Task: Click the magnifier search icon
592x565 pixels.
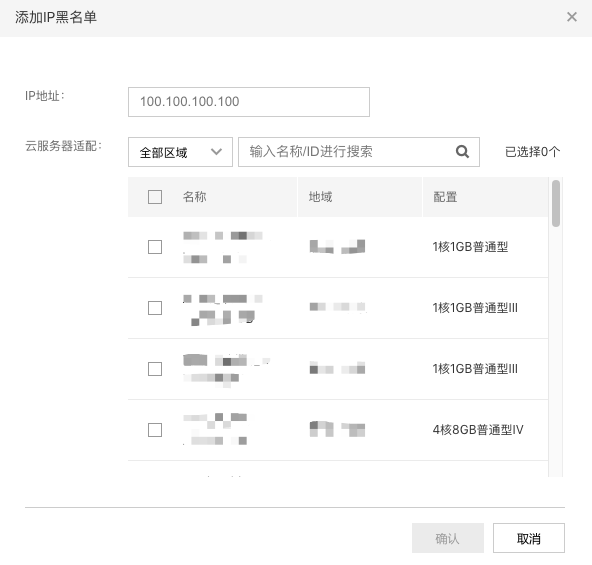Action: (x=462, y=152)
